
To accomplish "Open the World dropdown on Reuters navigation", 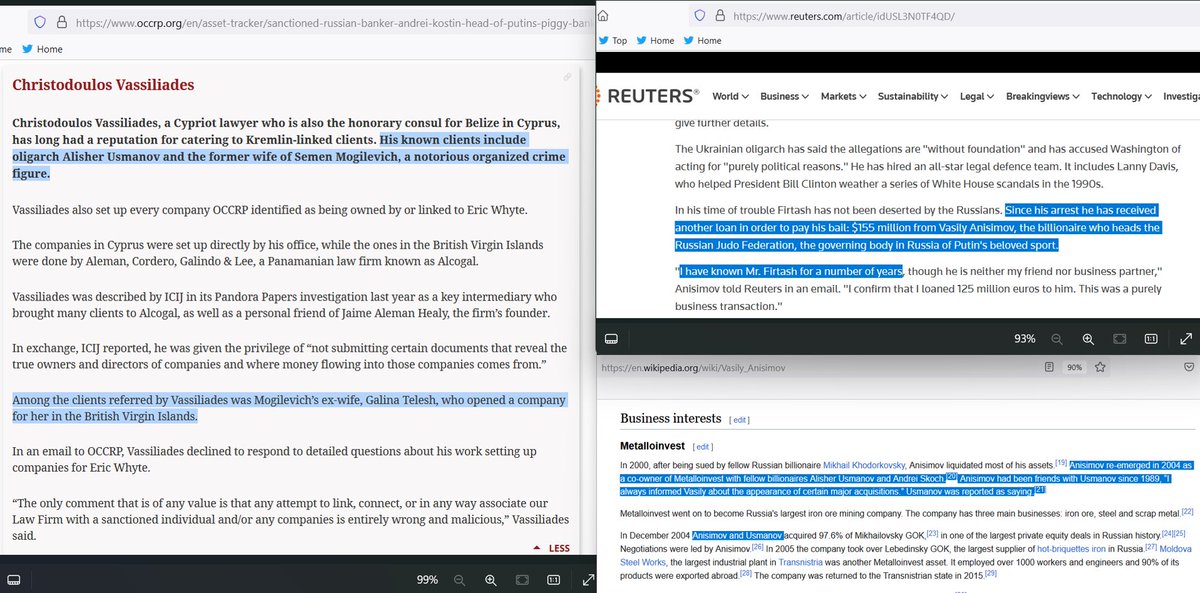I will click(x=730, y=96).
